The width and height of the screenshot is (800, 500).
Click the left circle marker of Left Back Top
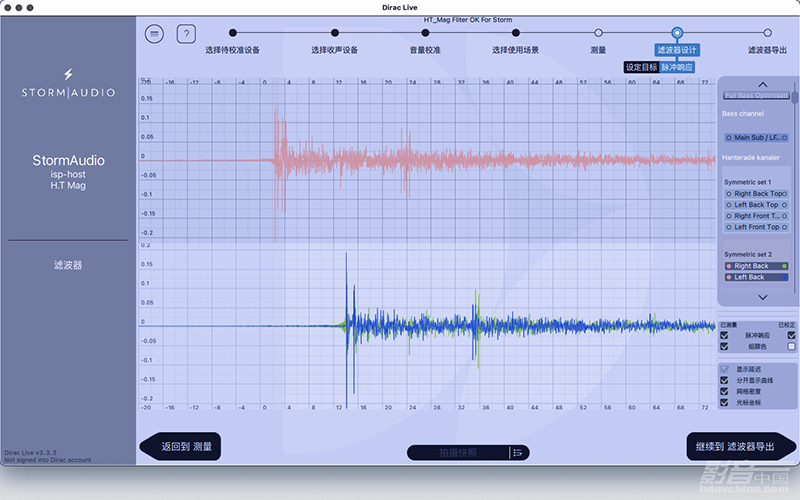(729, 205)
